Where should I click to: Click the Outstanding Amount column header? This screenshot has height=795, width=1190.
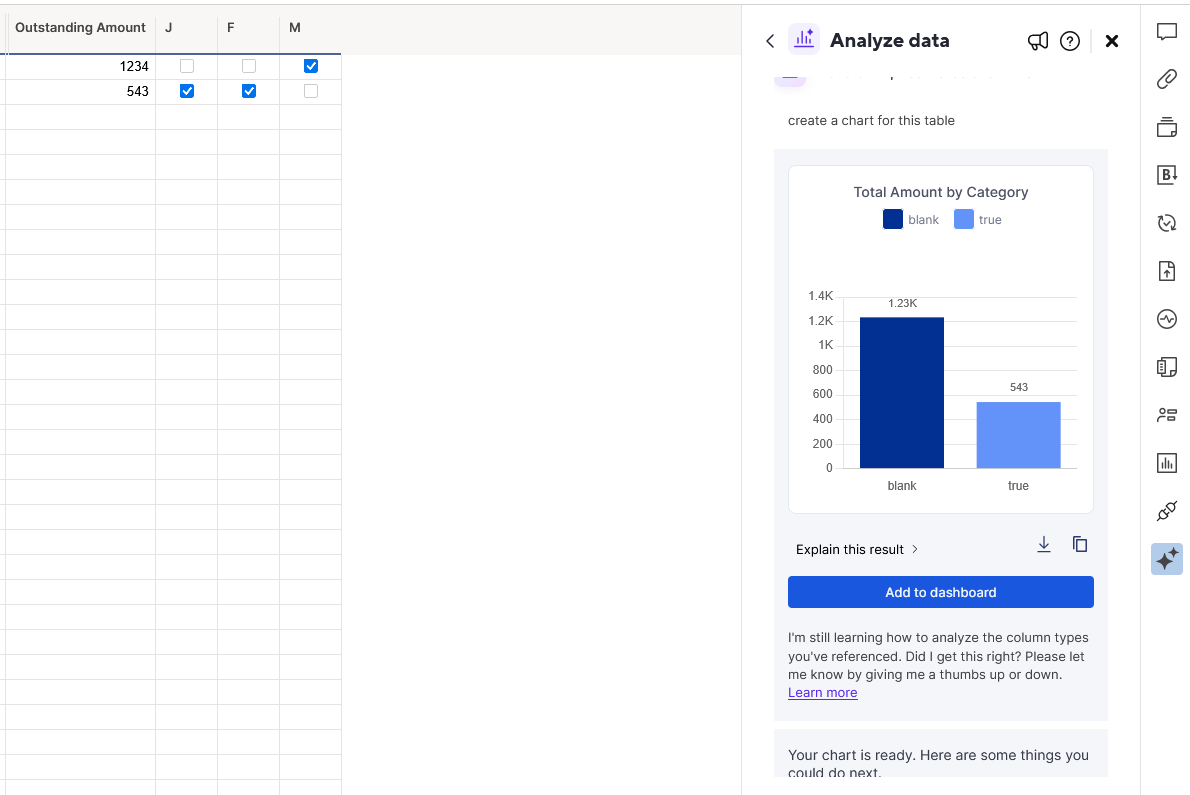[x=80, y=27]
